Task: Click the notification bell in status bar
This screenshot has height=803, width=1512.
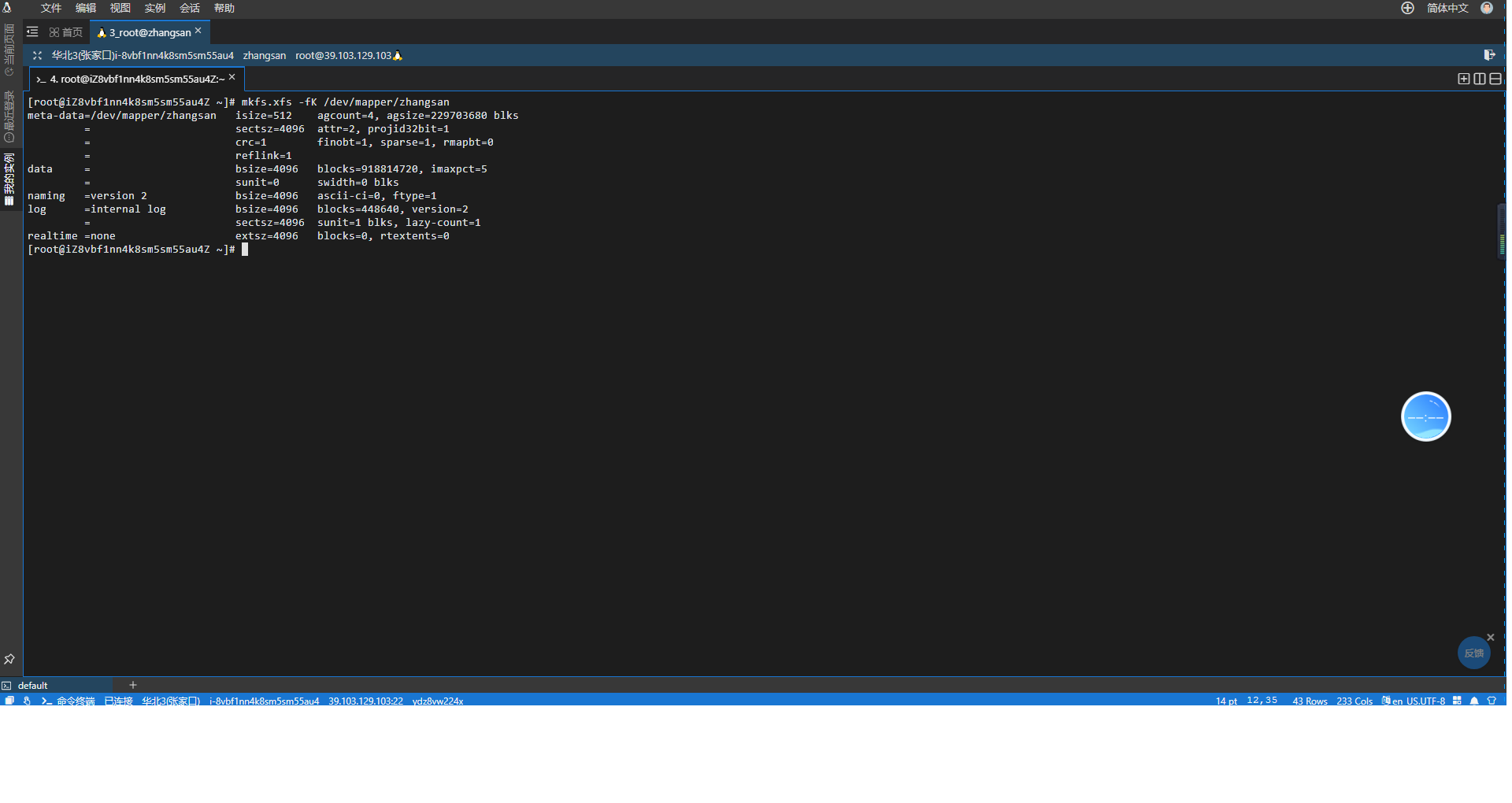Action: click(1474, 701)
